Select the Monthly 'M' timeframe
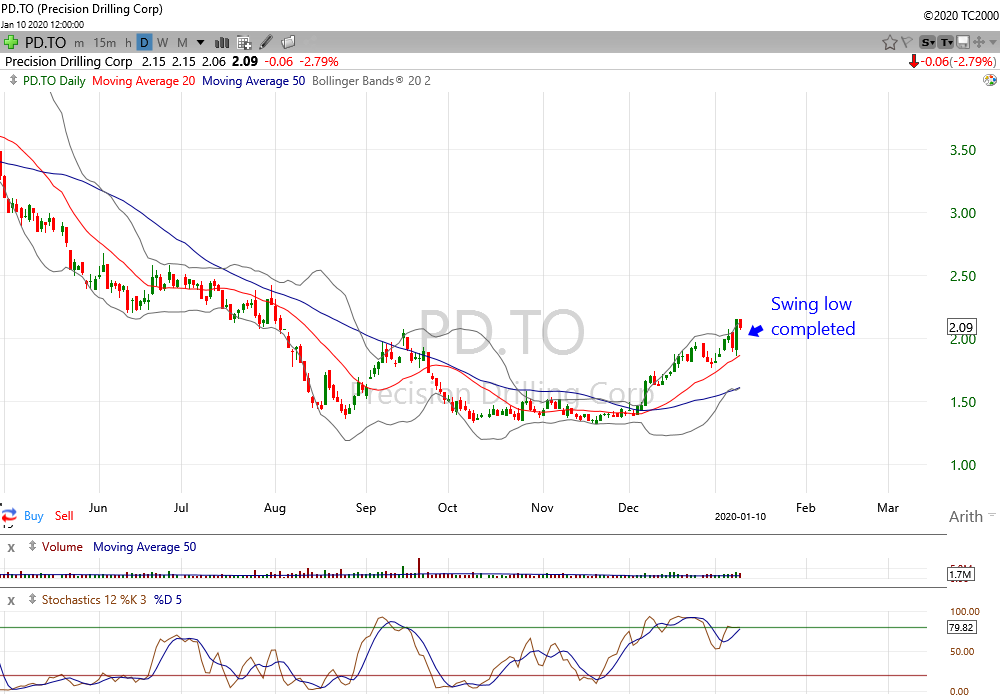Image resolution: width=1000 pixels, height=700 pixels. click(182, 43)
